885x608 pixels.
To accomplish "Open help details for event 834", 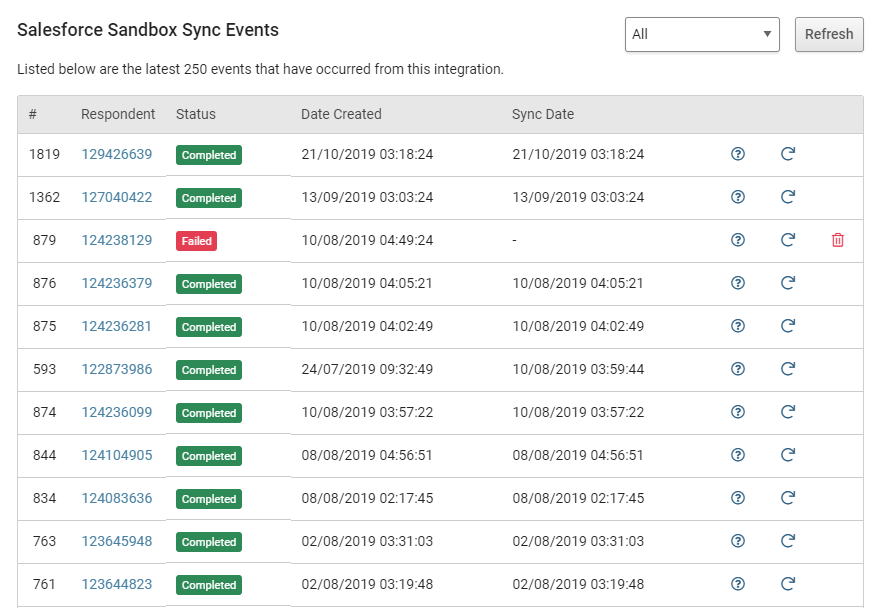I will (738, 497).
